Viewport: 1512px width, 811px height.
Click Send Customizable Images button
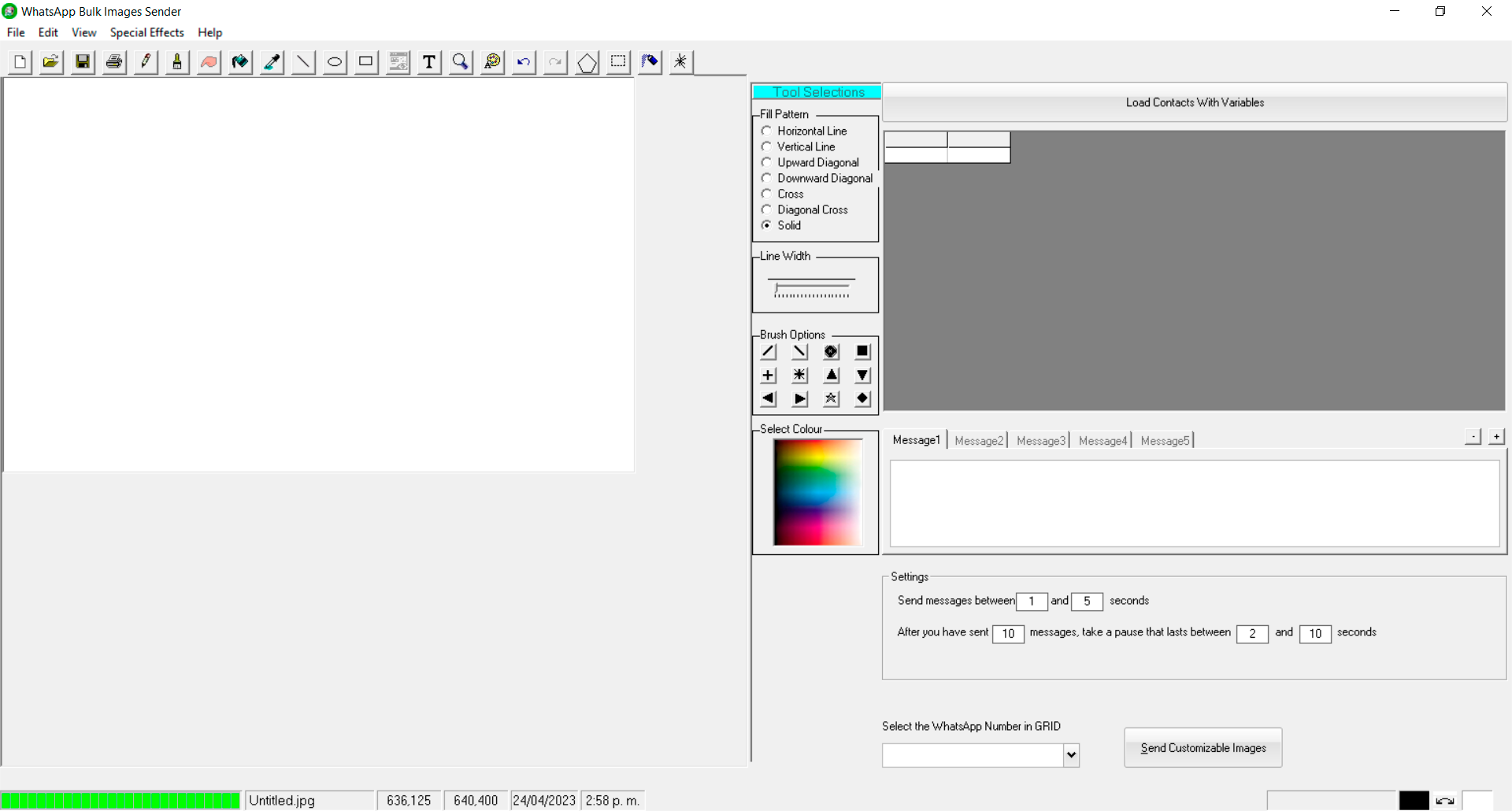coord(1203,748)
